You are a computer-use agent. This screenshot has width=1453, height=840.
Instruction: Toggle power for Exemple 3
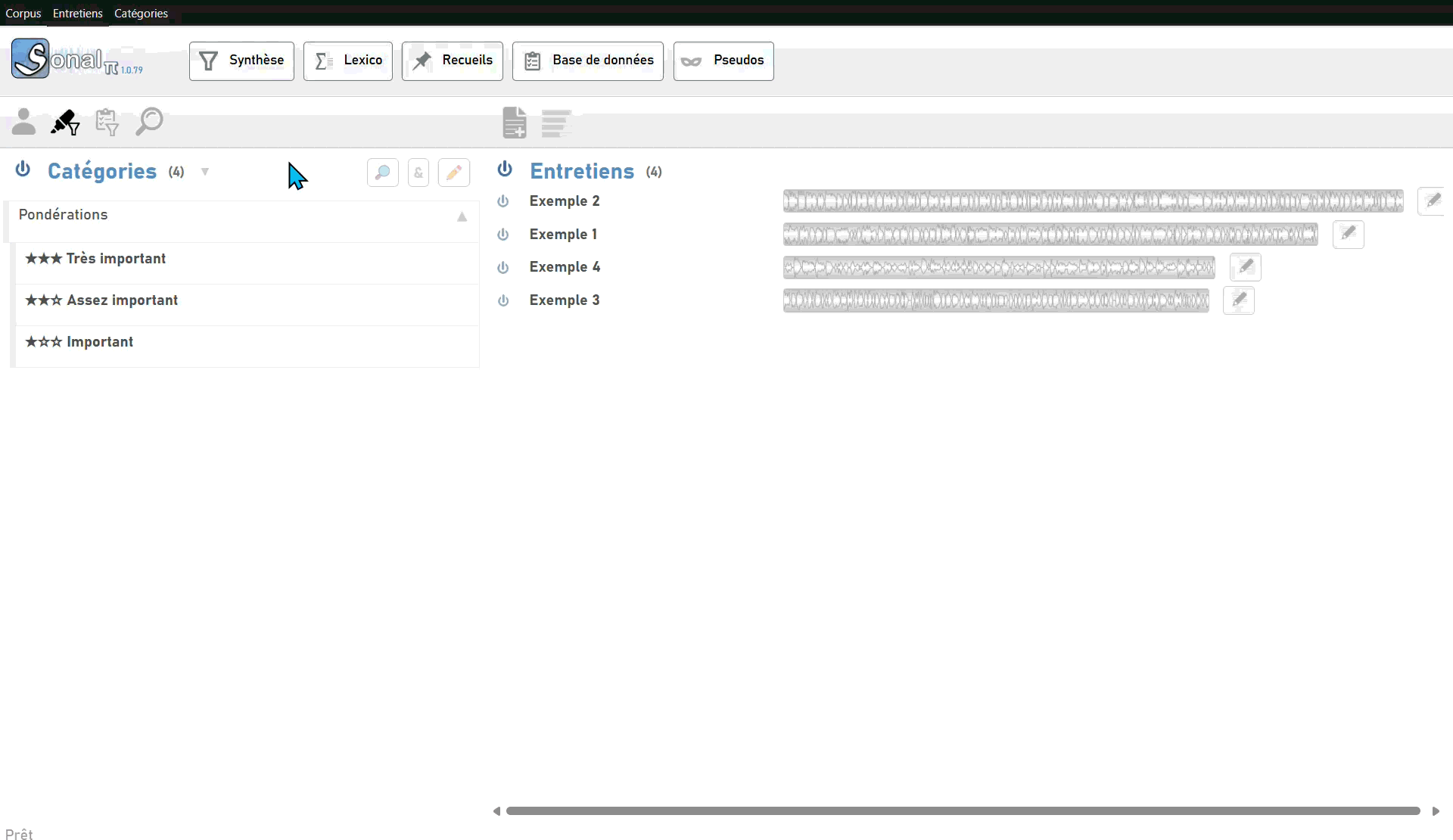pyautogui.click(x=502, y=300)
